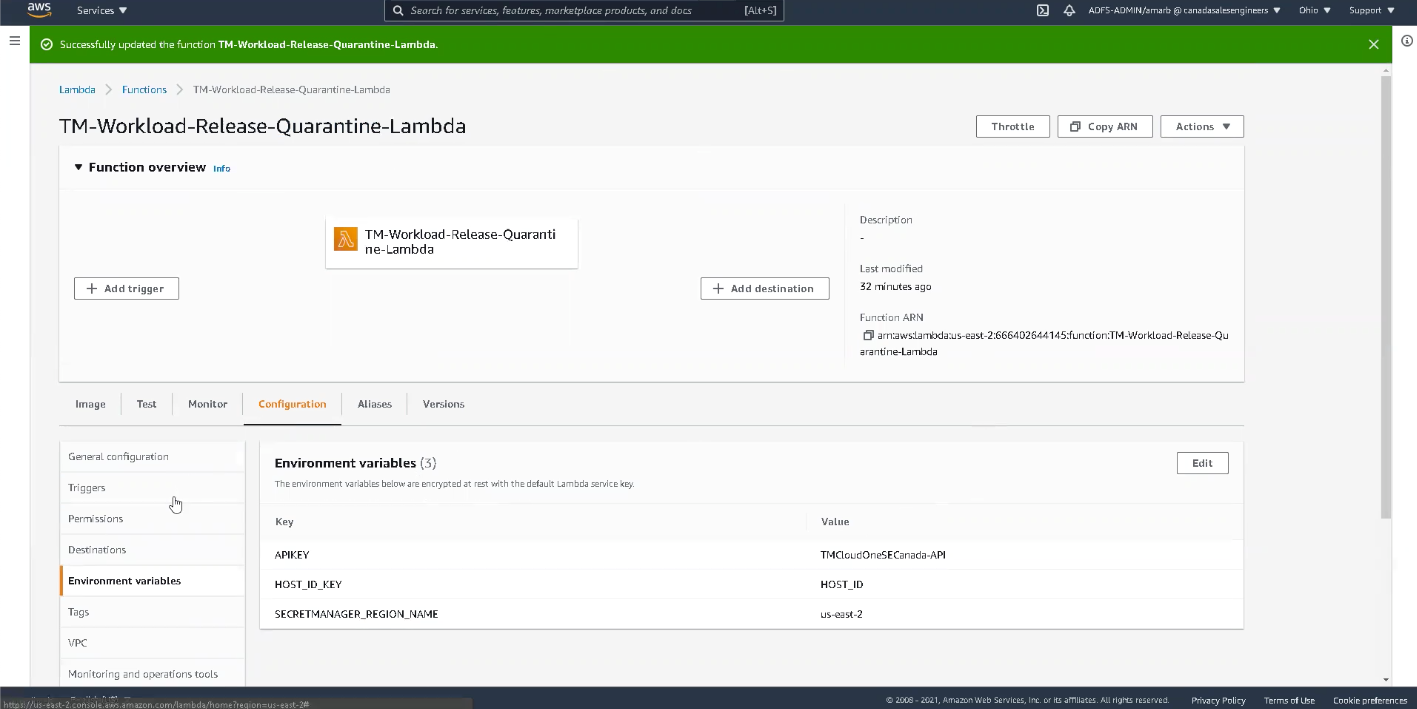
Task: Go to the Functions breadcrumb link
Action: pos(144,90)
